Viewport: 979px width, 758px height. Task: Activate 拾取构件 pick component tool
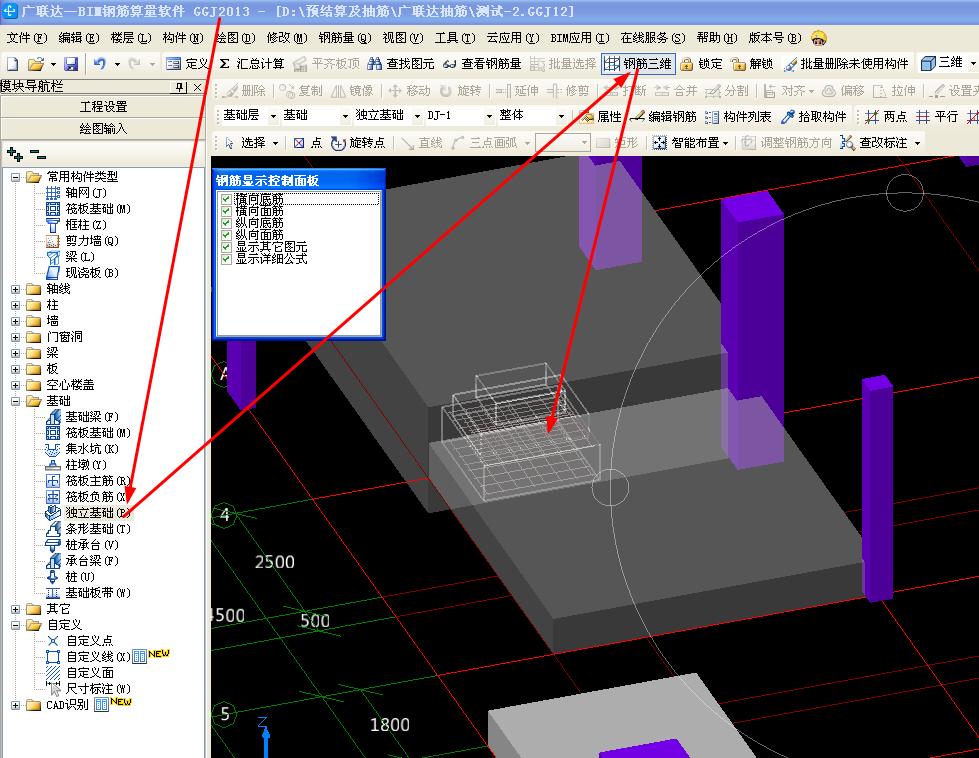[x=814, y=117]
